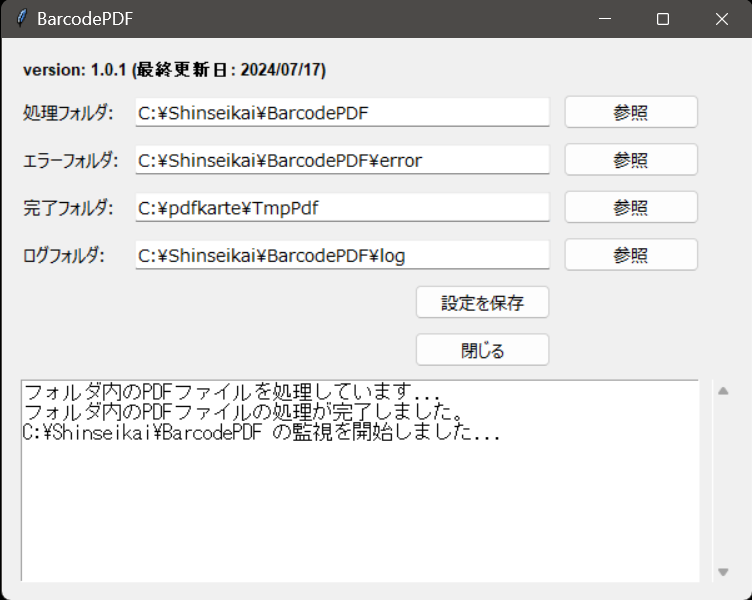Image resolution: width=752 pixels, height=600 pixels.
Task: Click log line 'フォルダ内のPDFファイルの処理が完了しました。'
Action: tap(243, 412)
